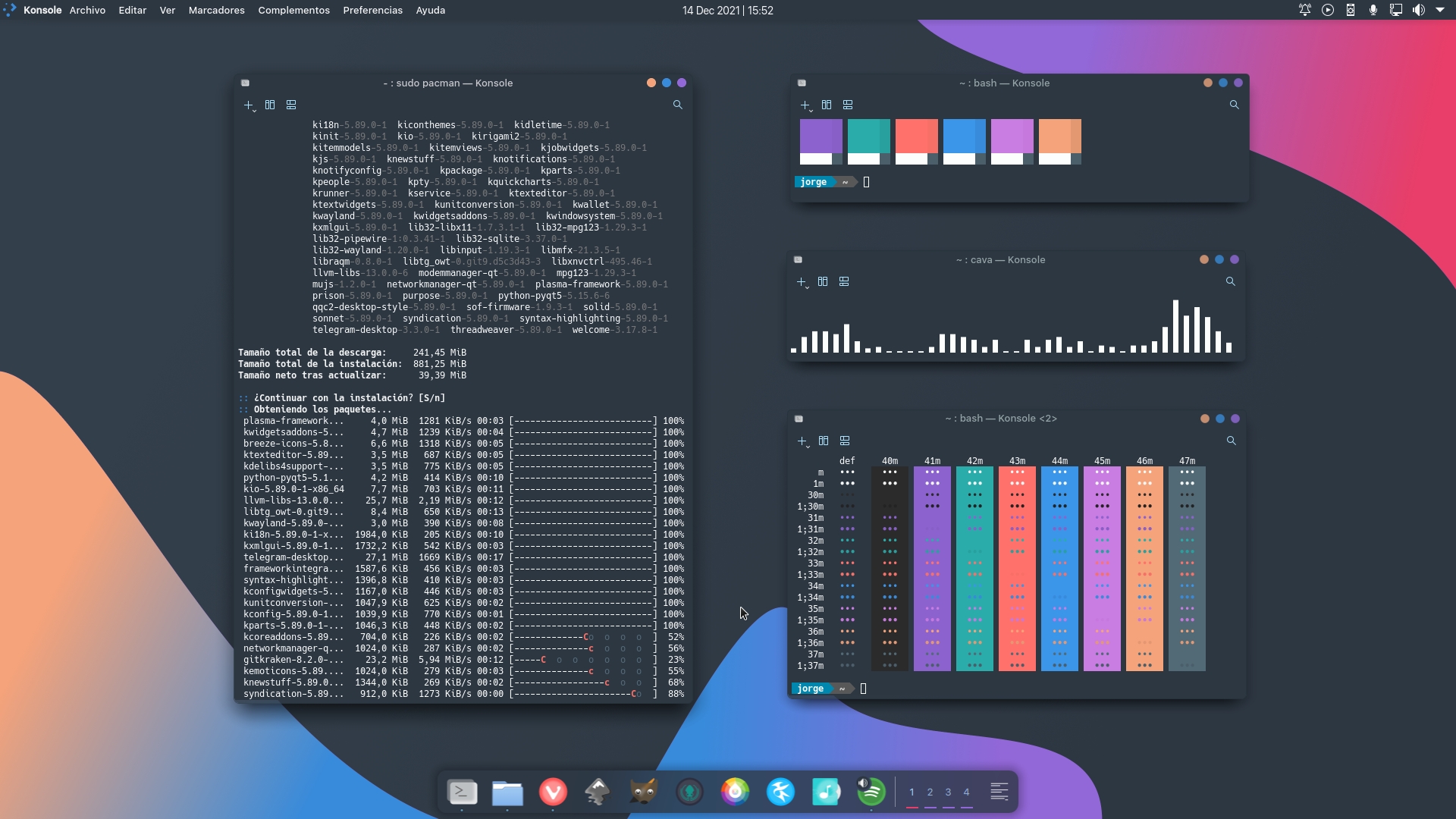Open window menu icon of sudo pacman window
1456x819 pixels.
(245, 83)
